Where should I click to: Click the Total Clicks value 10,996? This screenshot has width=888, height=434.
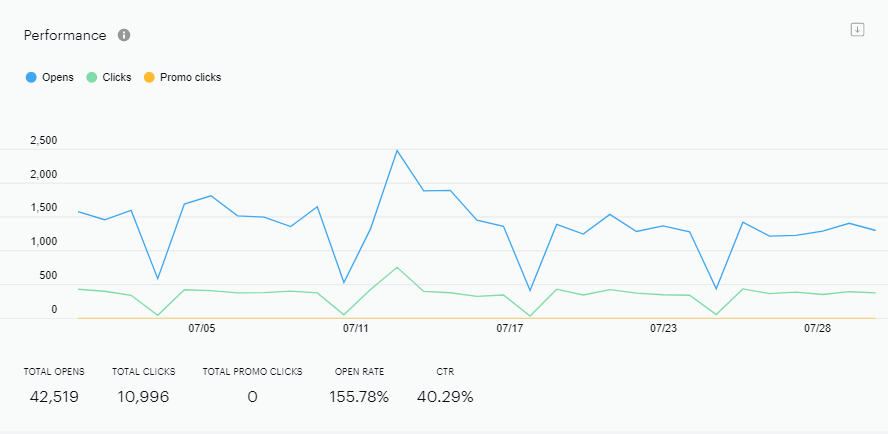pyautogui.click(x=143, y=397)
